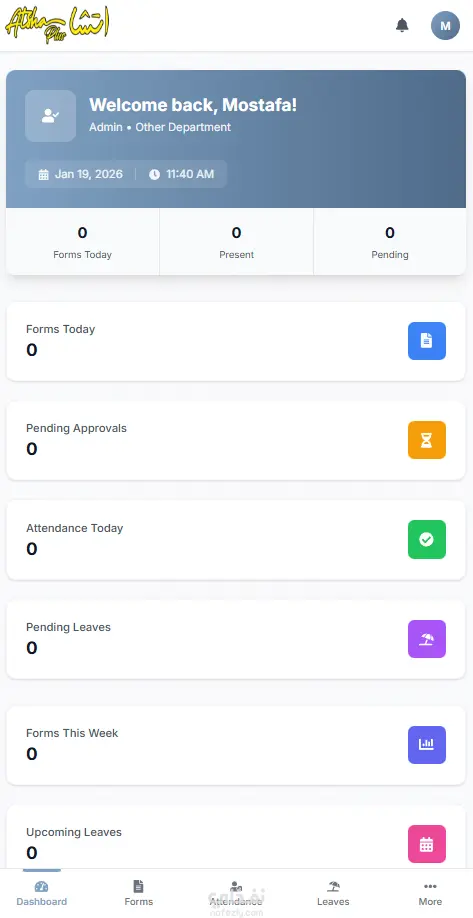Click the green Attendance Today checkmark icon
The width and height of the screenshot is (473, 918).
(427, 539)
